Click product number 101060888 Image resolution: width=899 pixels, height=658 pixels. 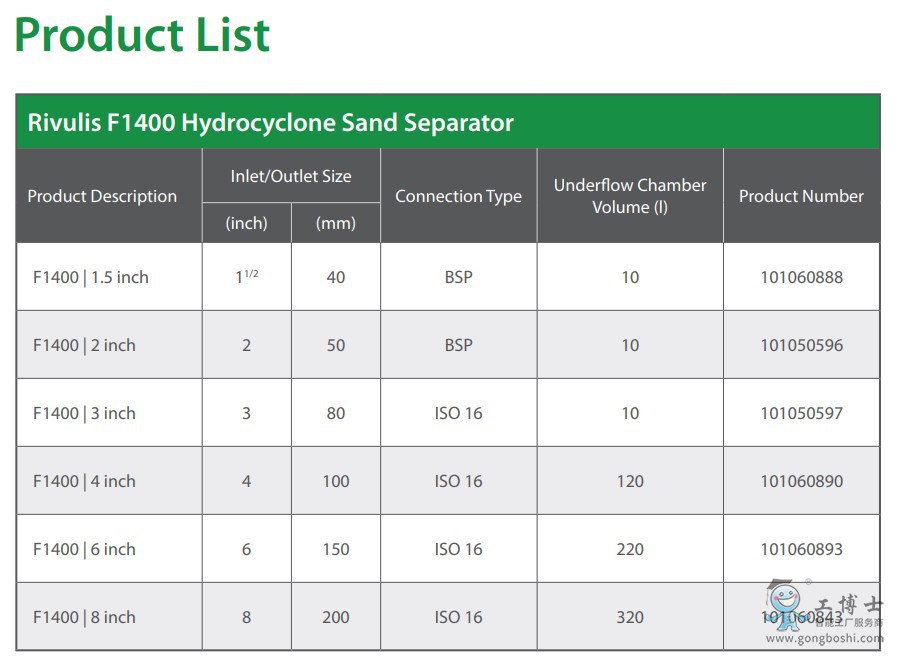pos(801,277)
